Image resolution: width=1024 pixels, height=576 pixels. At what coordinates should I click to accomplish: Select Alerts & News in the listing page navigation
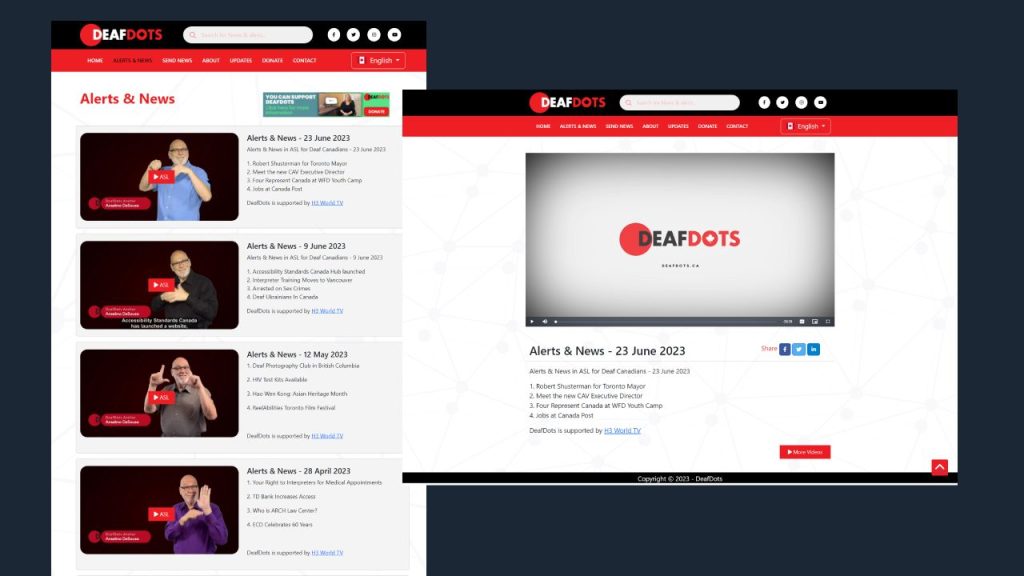[133, 61]
